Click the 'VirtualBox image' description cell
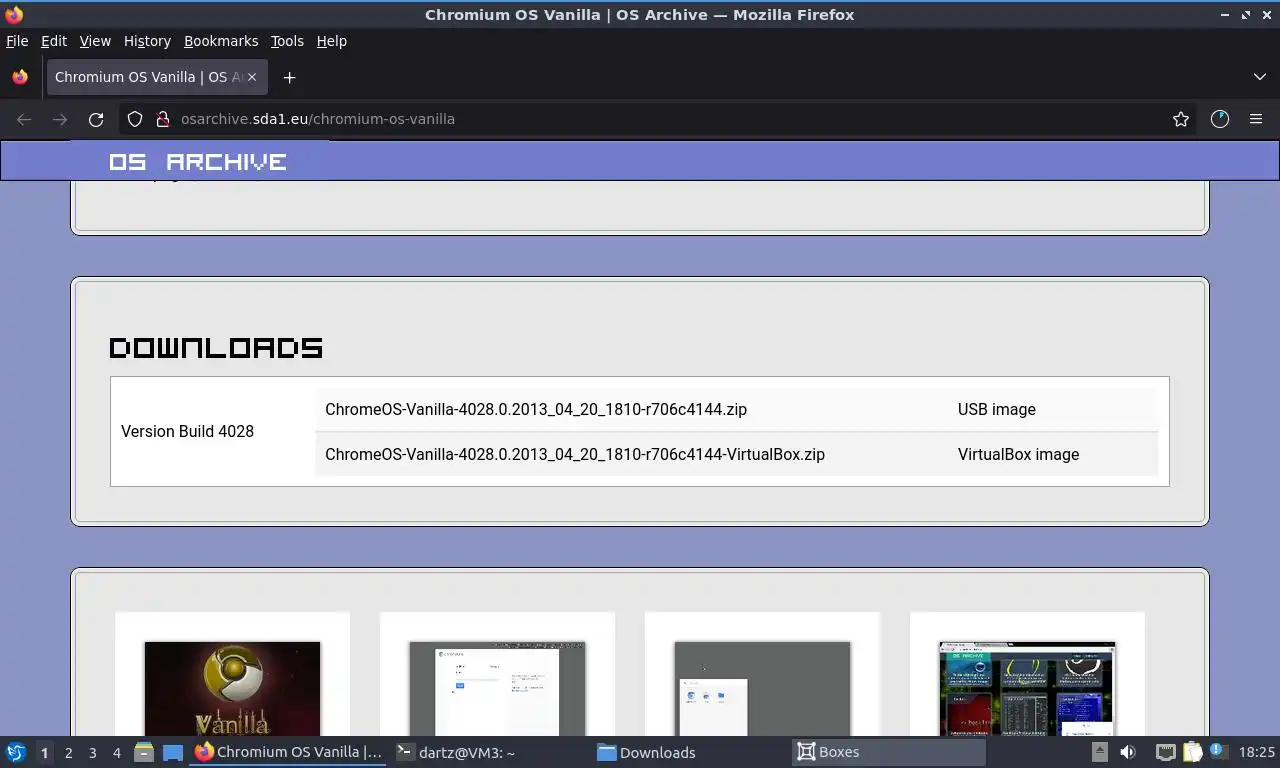The image size is (1280, 768). 1018,454
